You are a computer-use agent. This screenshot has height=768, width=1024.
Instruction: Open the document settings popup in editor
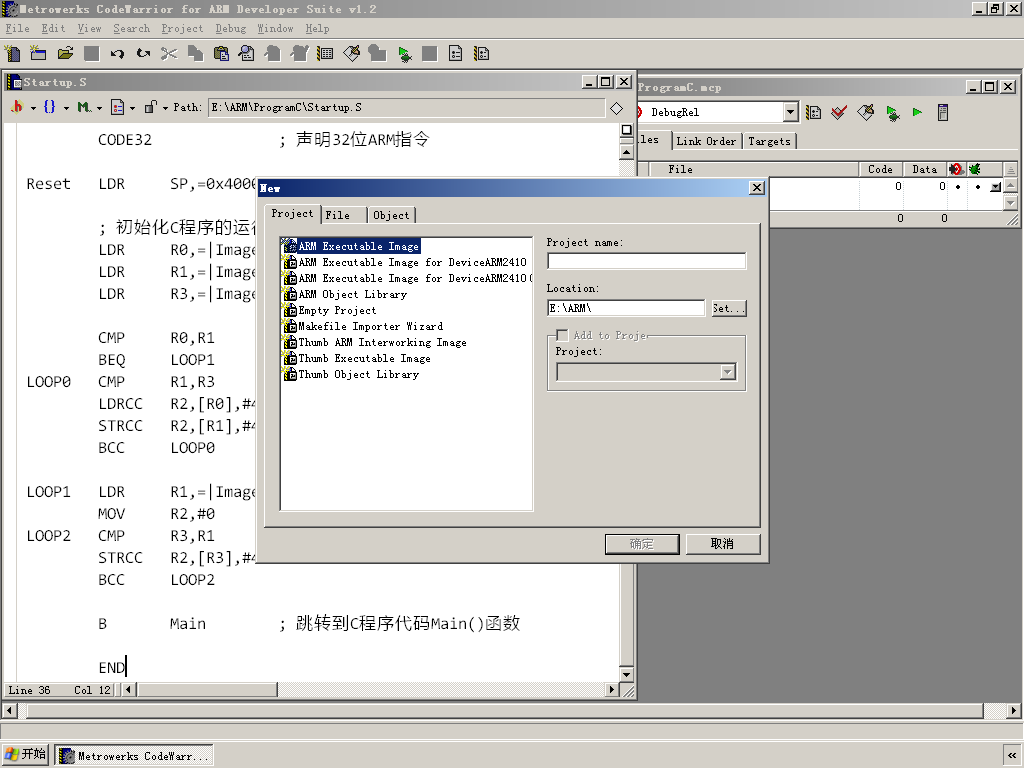(123, 107)
